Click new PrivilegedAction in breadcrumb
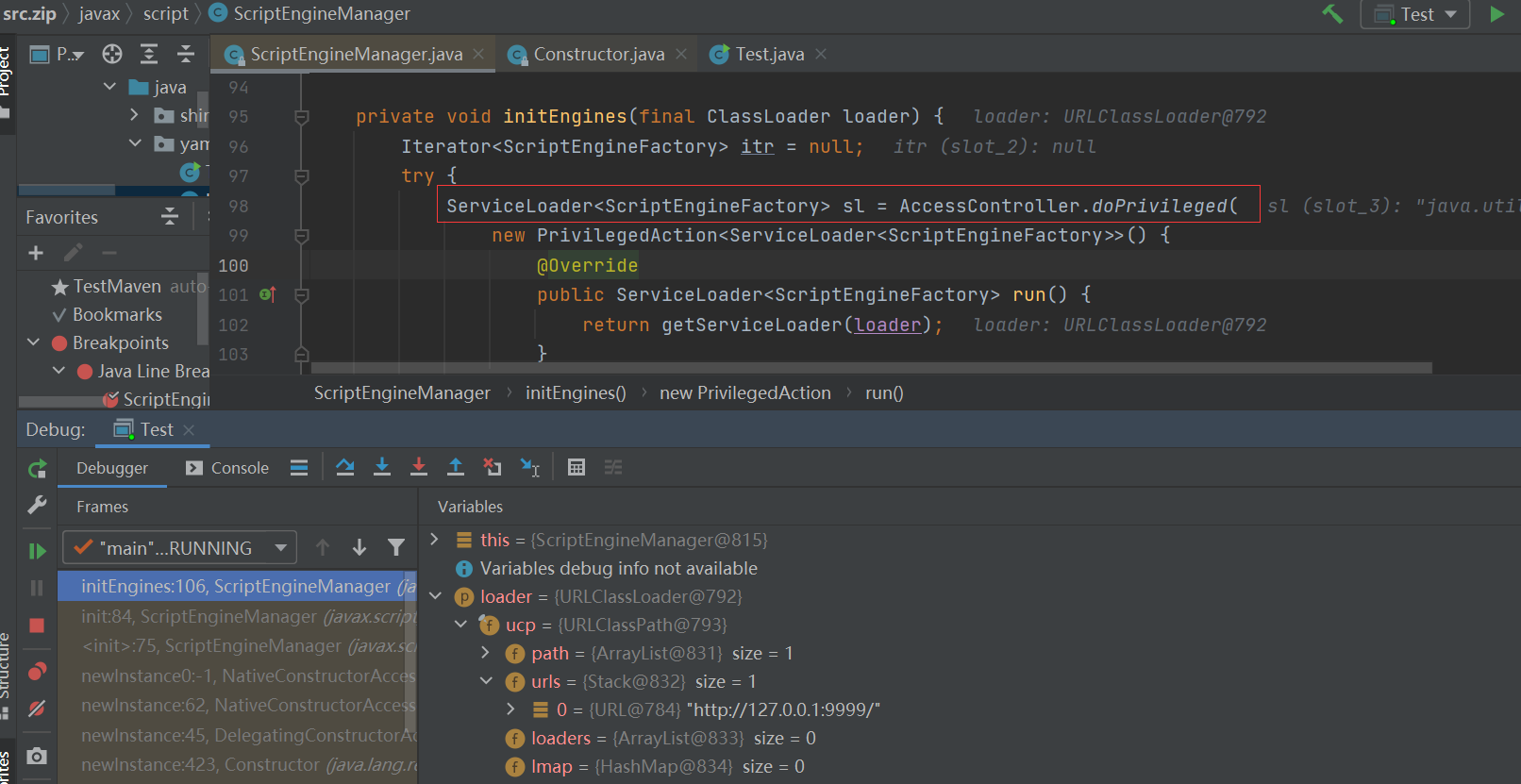Viewport: 1521px width, 784px height. click(745, 393)
